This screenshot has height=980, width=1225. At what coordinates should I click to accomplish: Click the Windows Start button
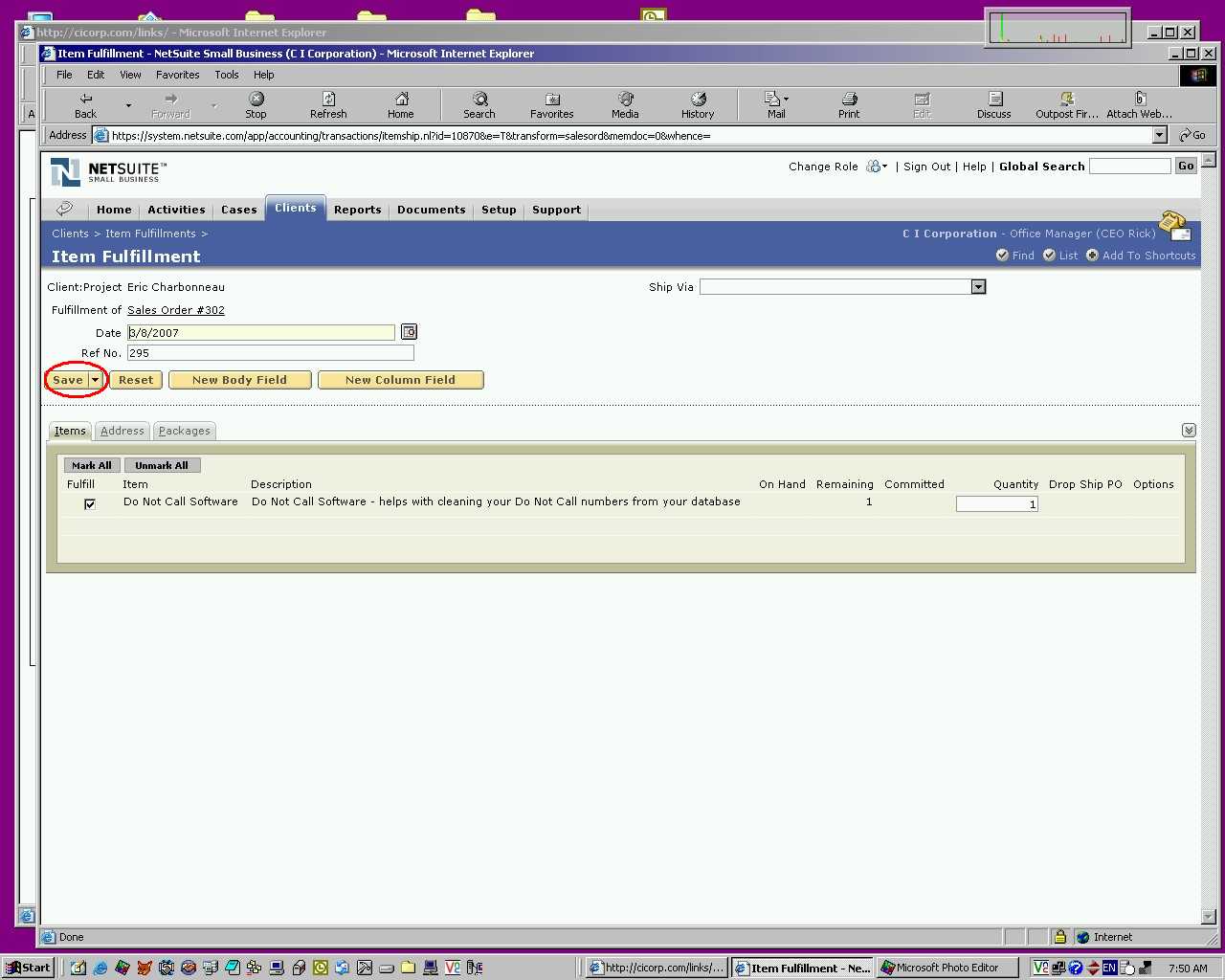(x=29, y=968)
